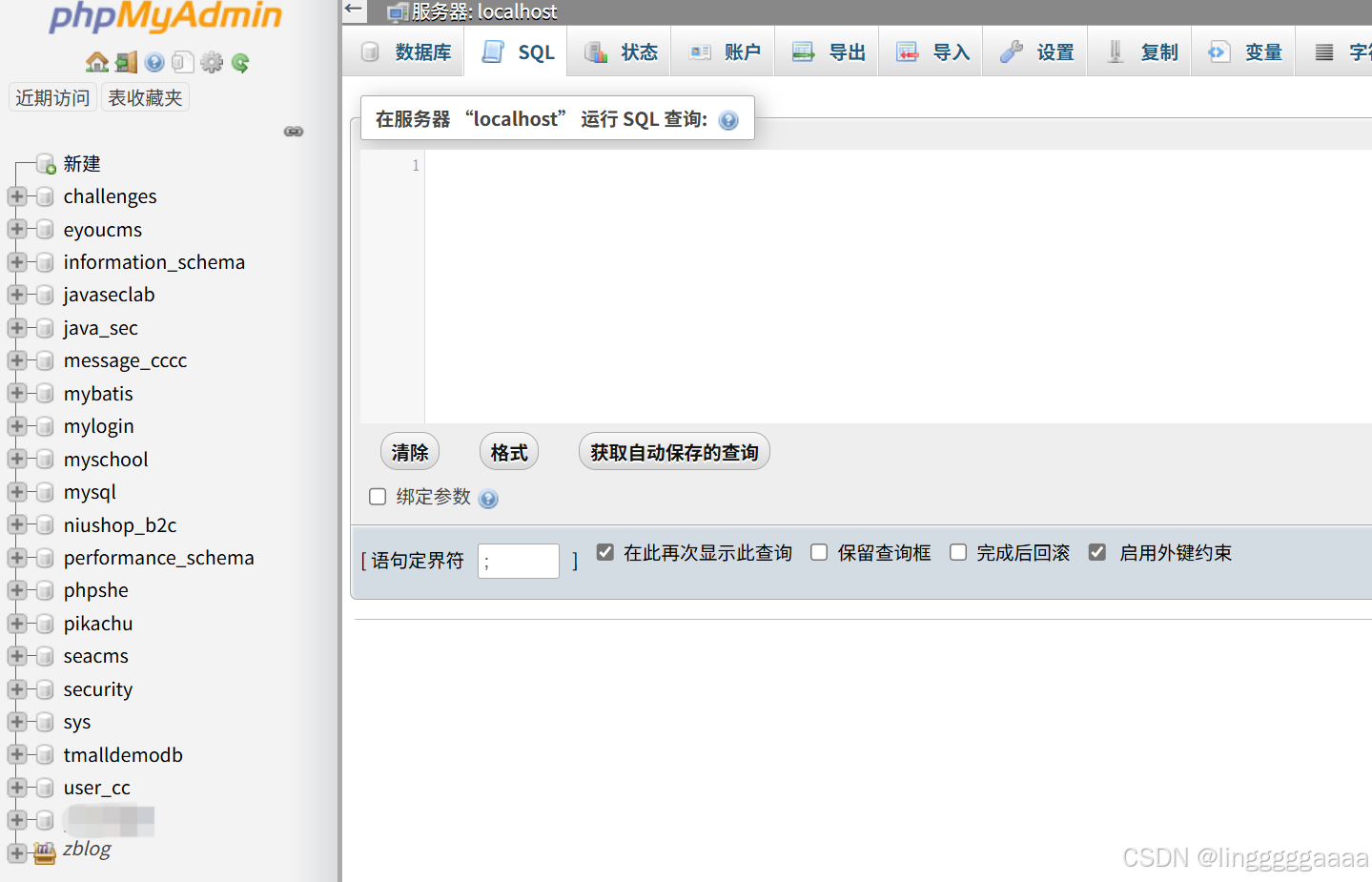Open the 账户 accounts tab
The image size is (1372, 882).
pyautogui.click(x=724, y=52)
